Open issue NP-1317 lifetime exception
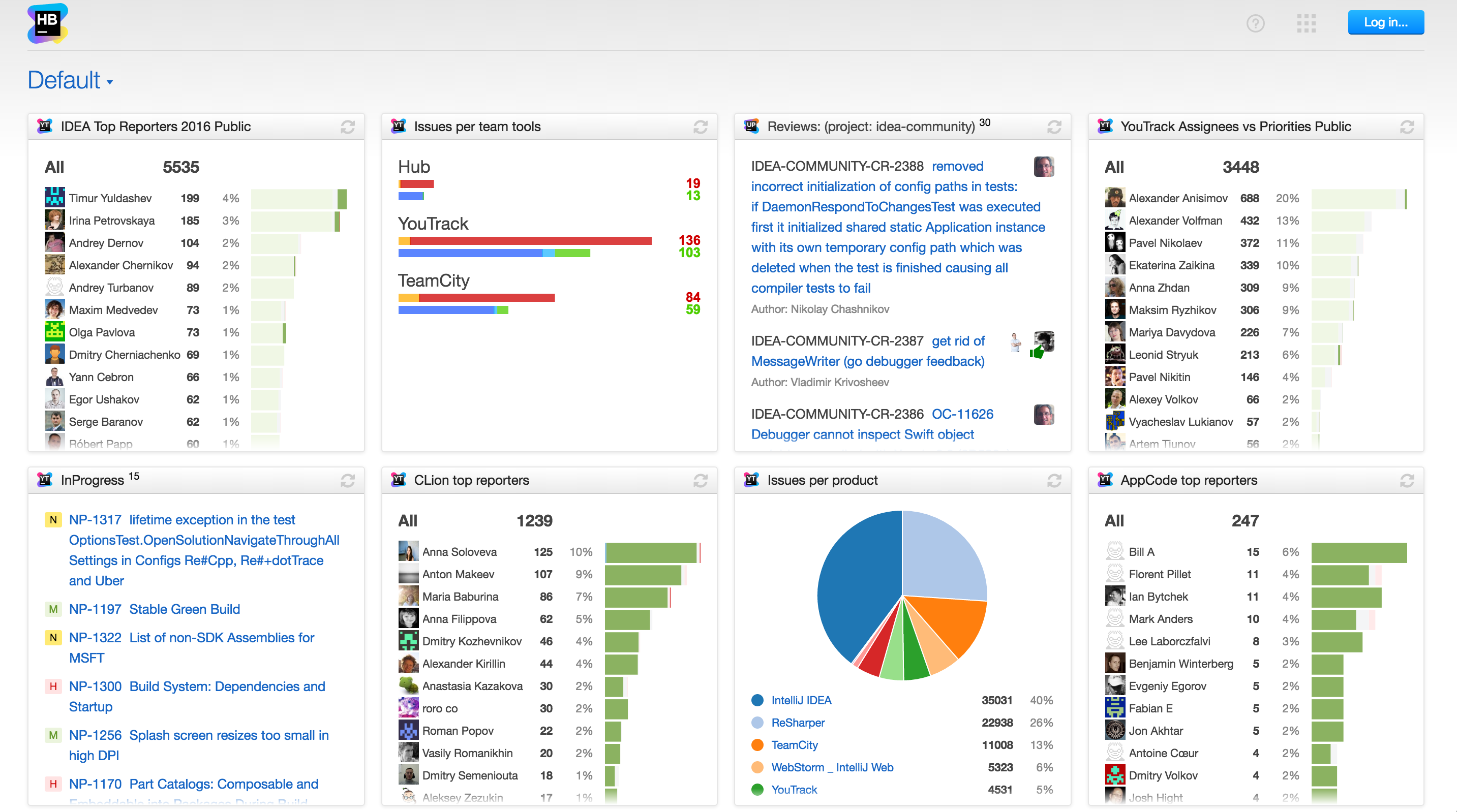Viewport: 1457px width, 812px height. click(204, 550)
